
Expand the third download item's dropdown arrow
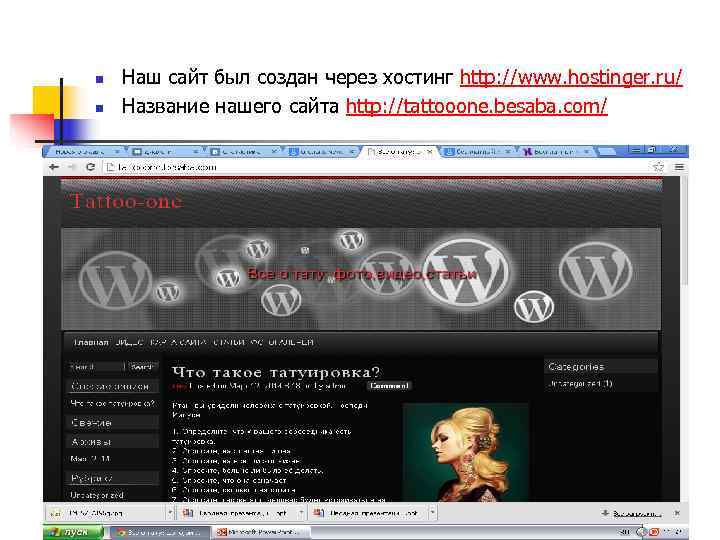tap(433, 512)
